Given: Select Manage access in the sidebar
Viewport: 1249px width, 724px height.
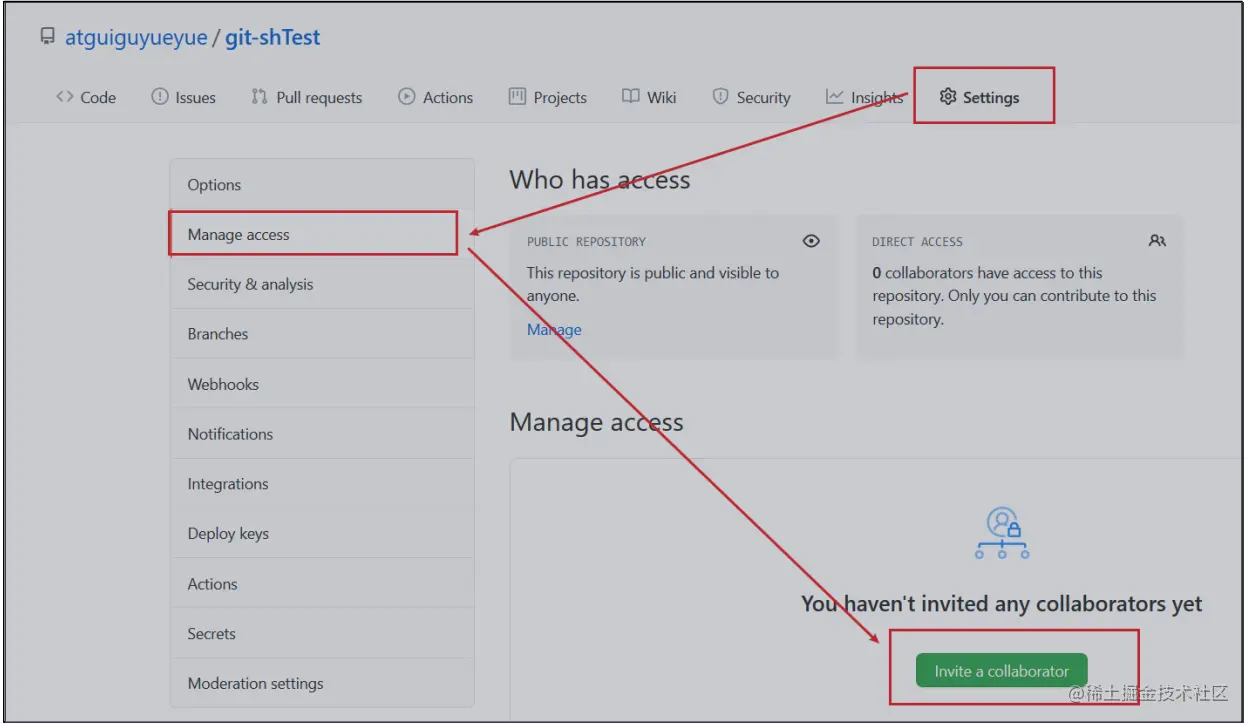Looking at the screenshot, I should (x=322, y=235).
